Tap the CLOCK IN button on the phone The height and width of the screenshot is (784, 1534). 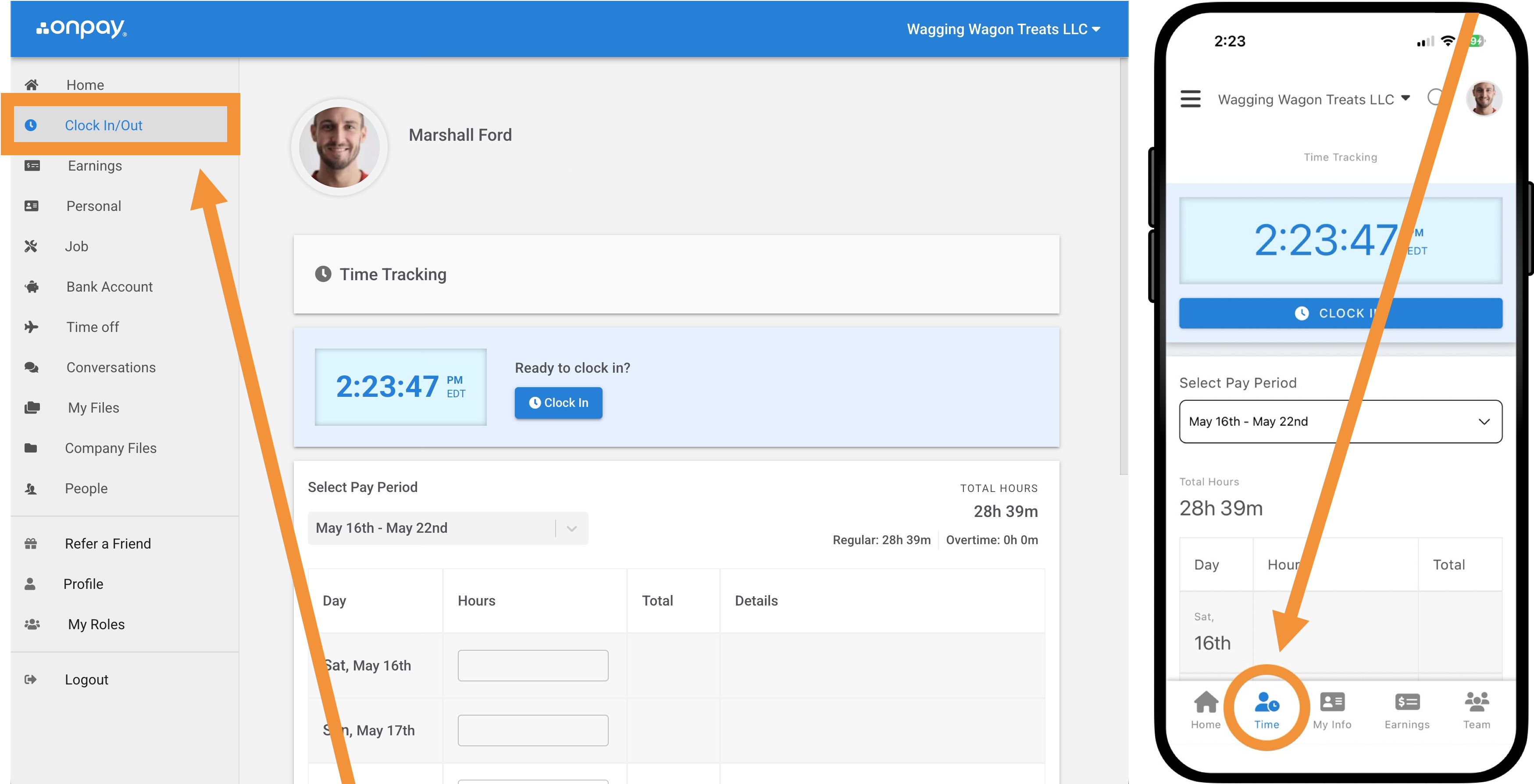(x=1341, y=313)
